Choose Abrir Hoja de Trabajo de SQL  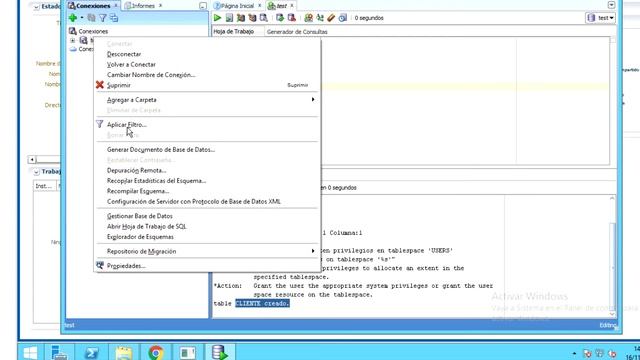[x=207, y=226]
